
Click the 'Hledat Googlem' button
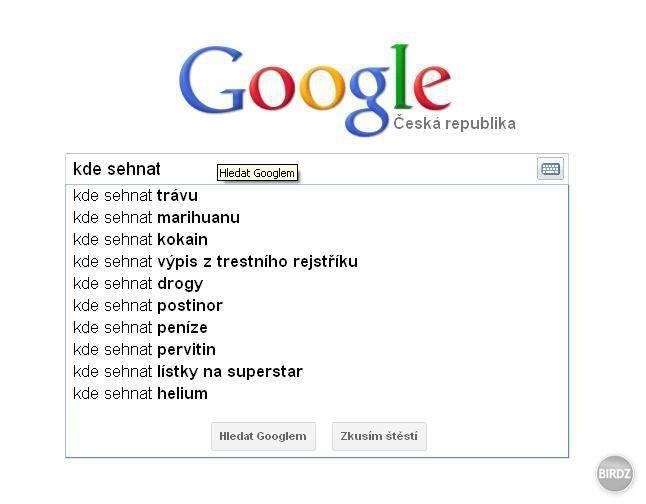point(263,436)
